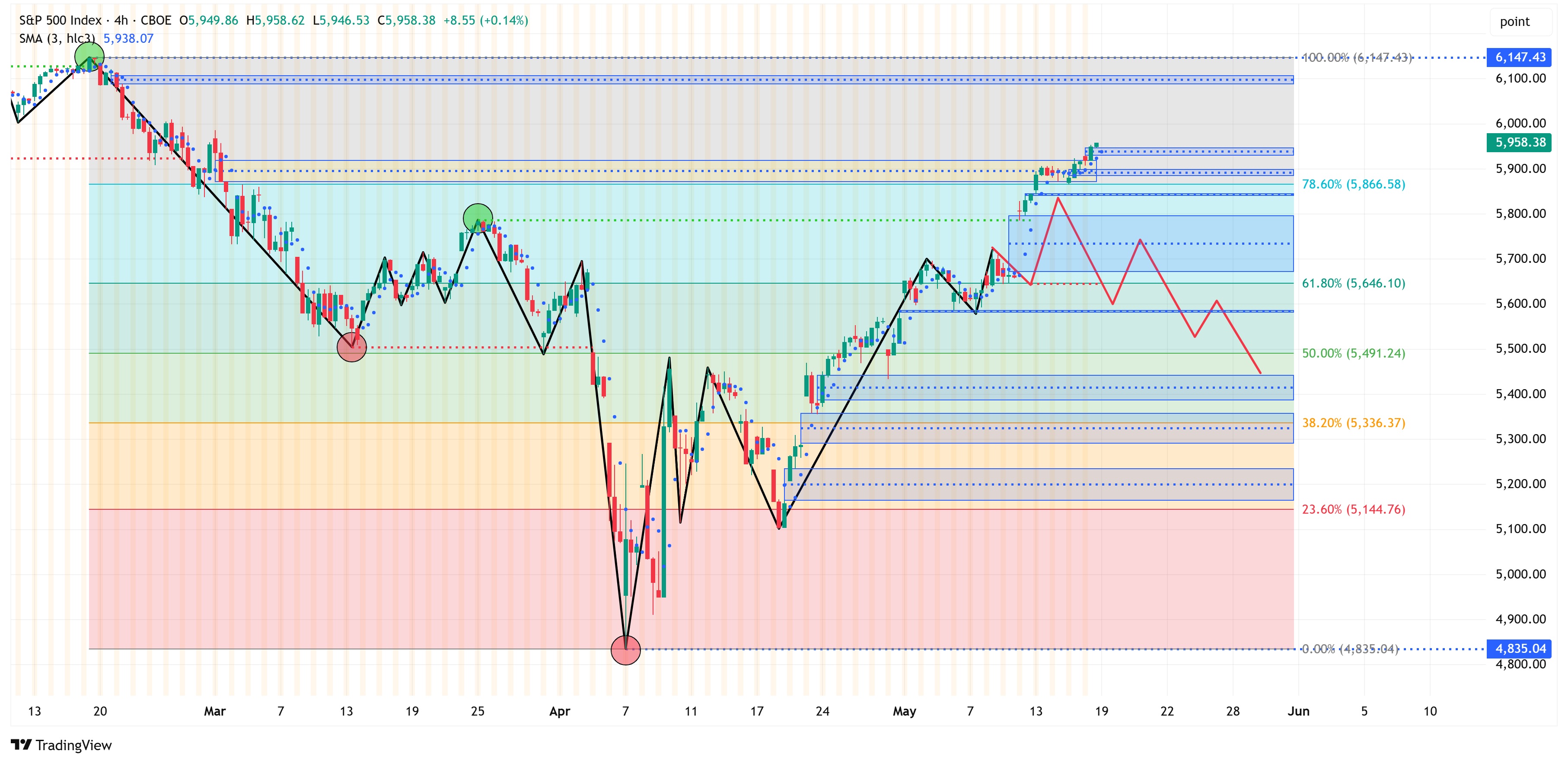Click the red circle marker at the March 13 low
The height and width of the screenshot is (764, 1568).
click(352, 347)
